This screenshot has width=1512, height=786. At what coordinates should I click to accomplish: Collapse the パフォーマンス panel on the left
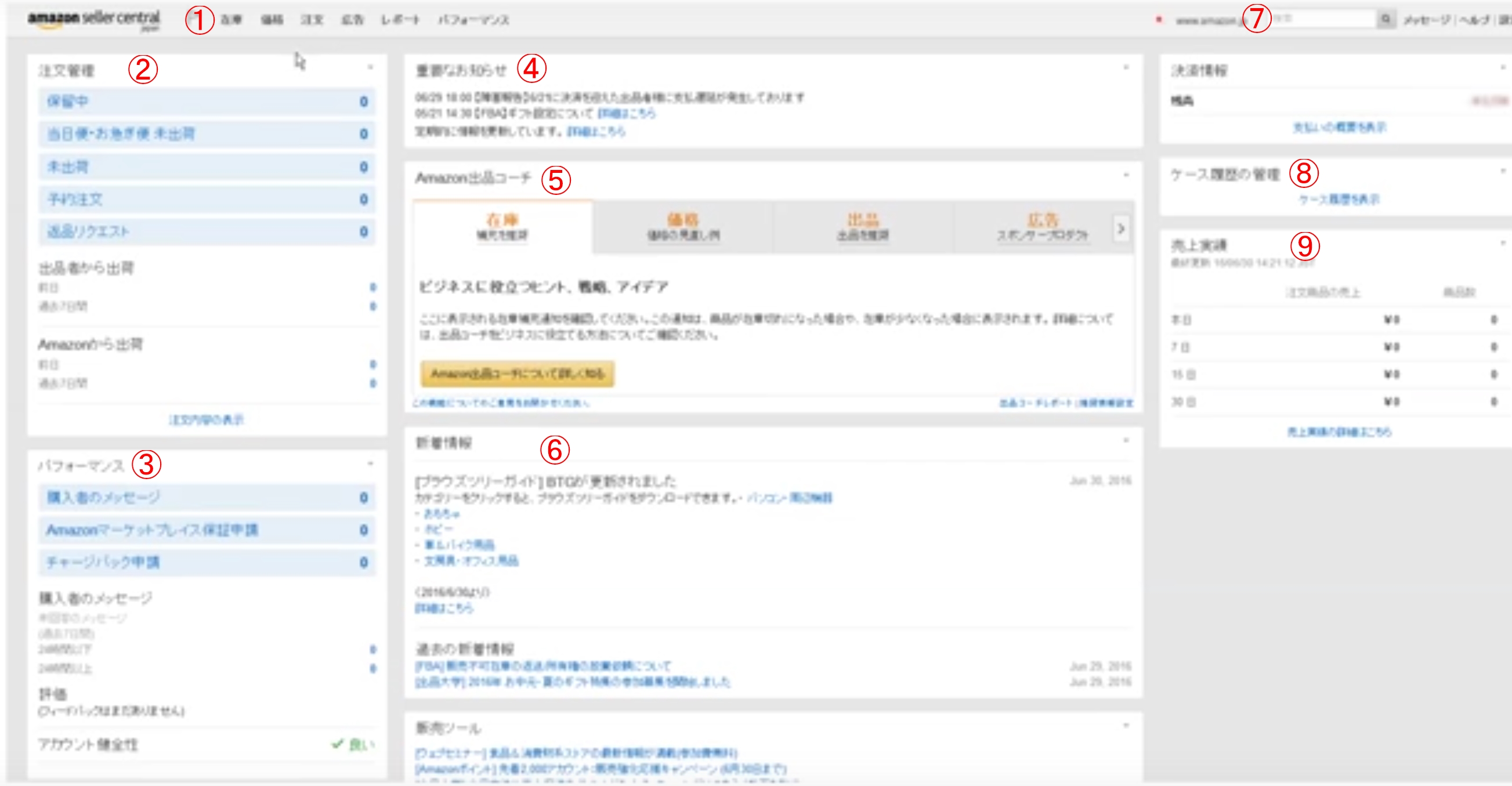click(370, 463)
